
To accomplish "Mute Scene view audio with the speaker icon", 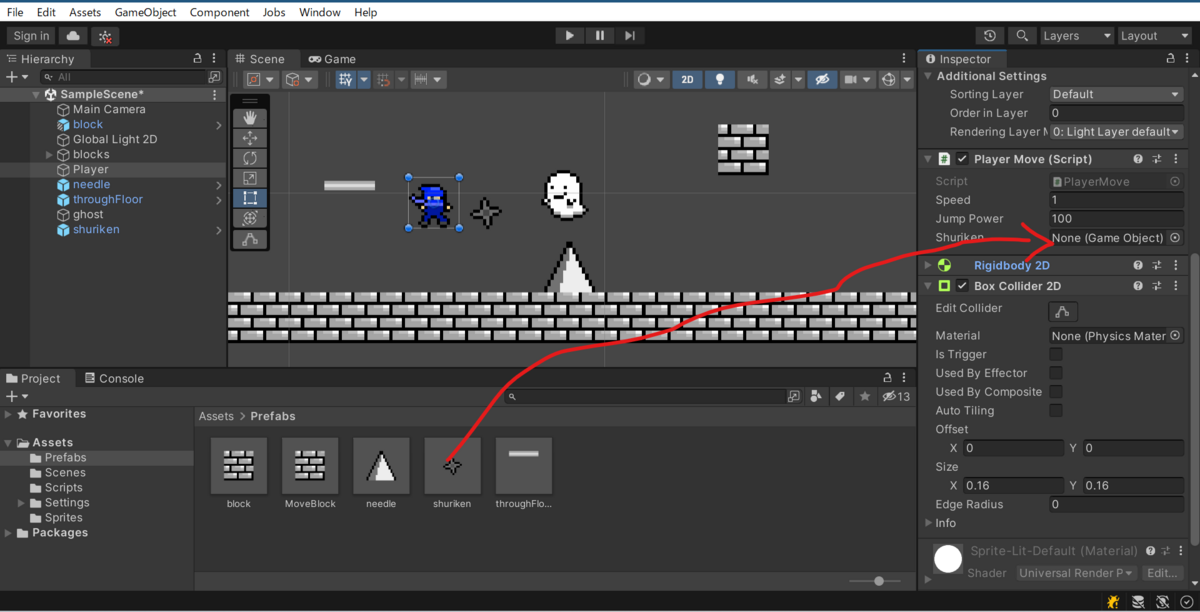I will pyautogui.click(x=753, y=79).
